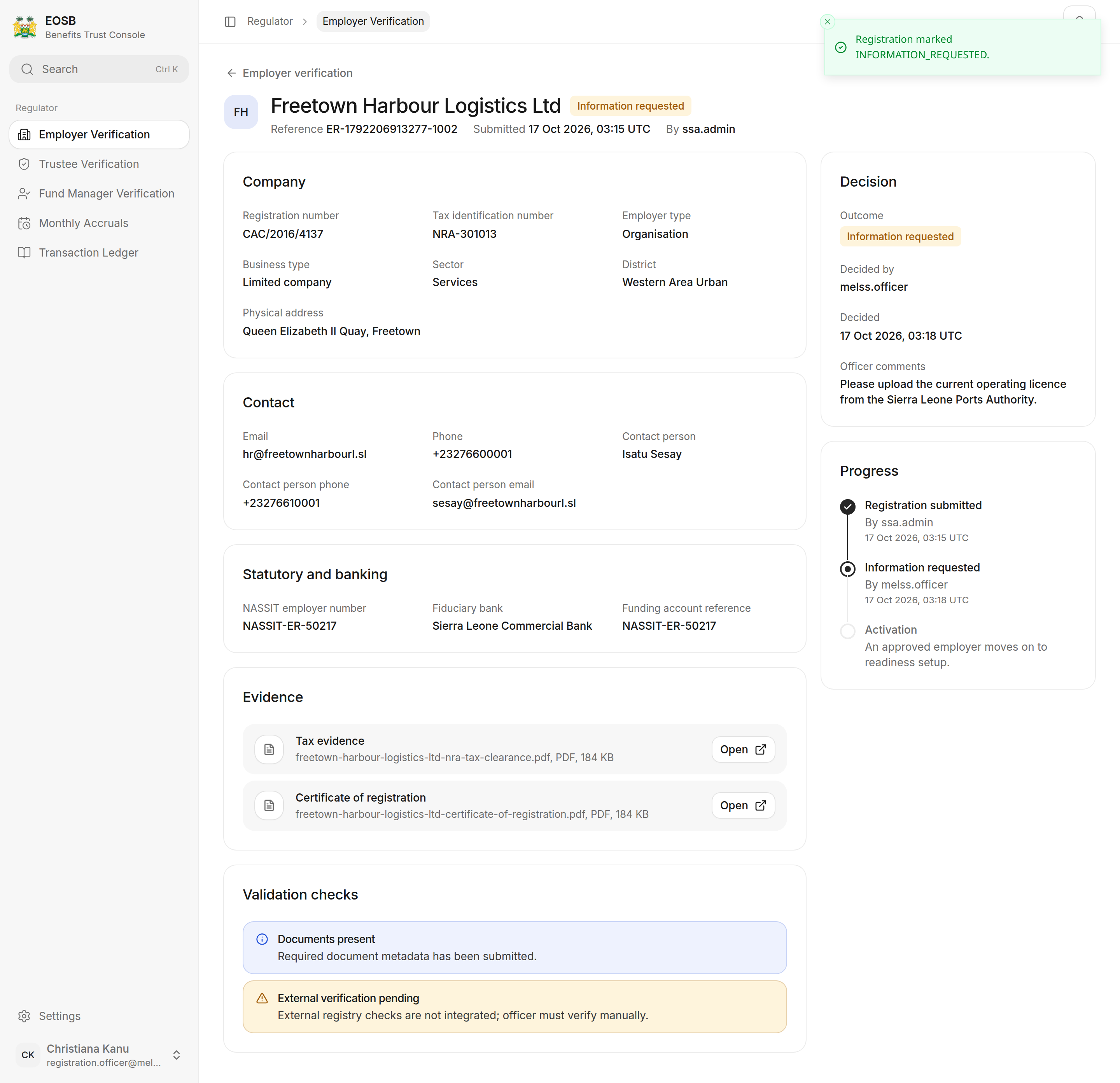This screenshot has width=1120, height=1083.
Task: Click the Employer Verification breadcrumb chip
Action: (x=373, y=21)
